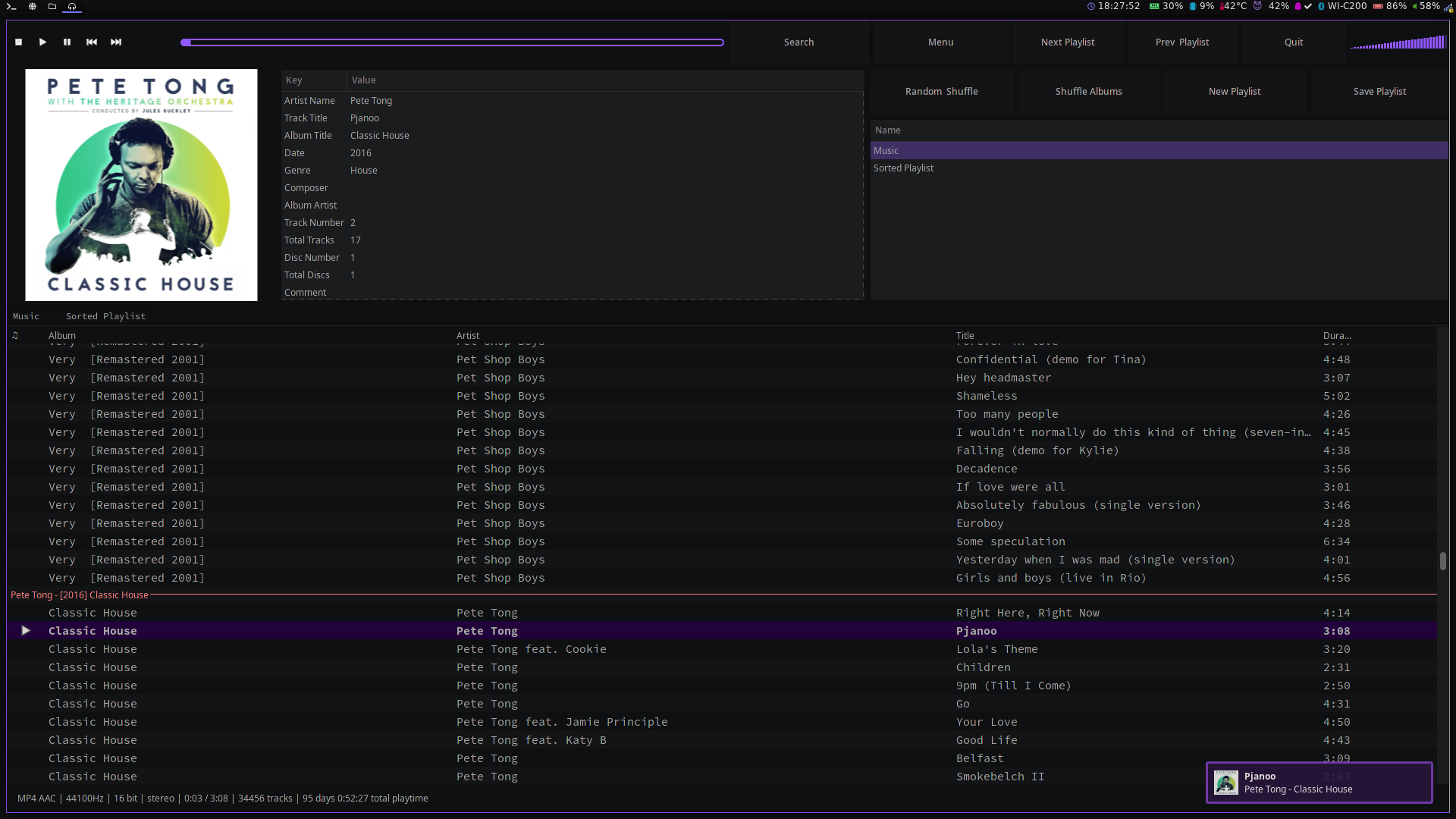
Task: Create a New Playlist
Action: [1235, 91]
